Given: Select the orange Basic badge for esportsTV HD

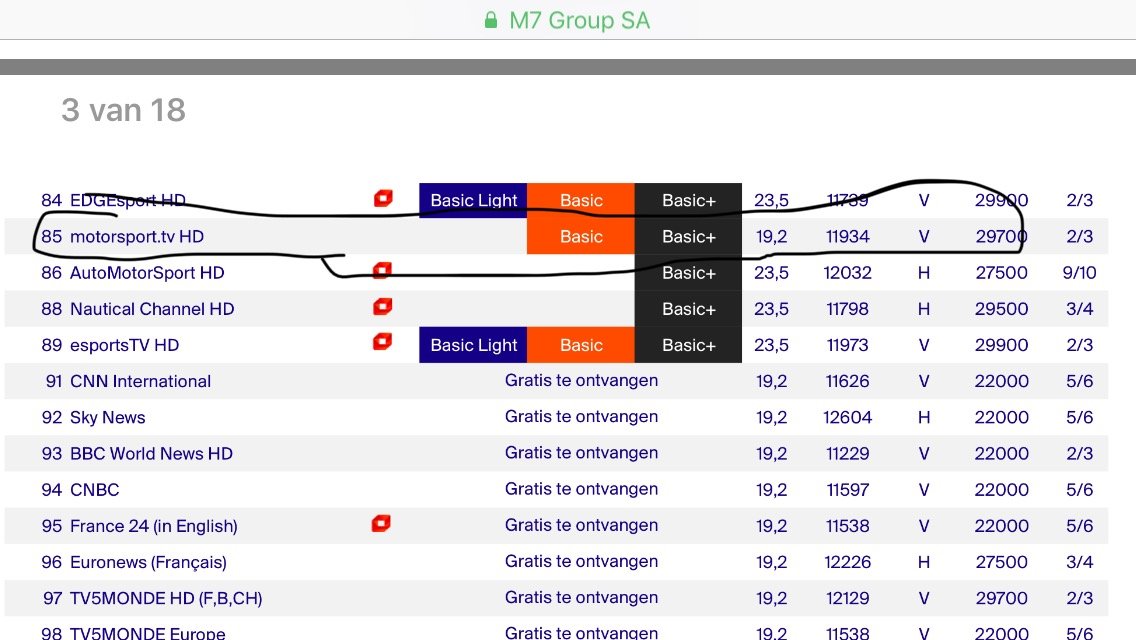Looking at the screenshot, I should click(x=581, y=345).
